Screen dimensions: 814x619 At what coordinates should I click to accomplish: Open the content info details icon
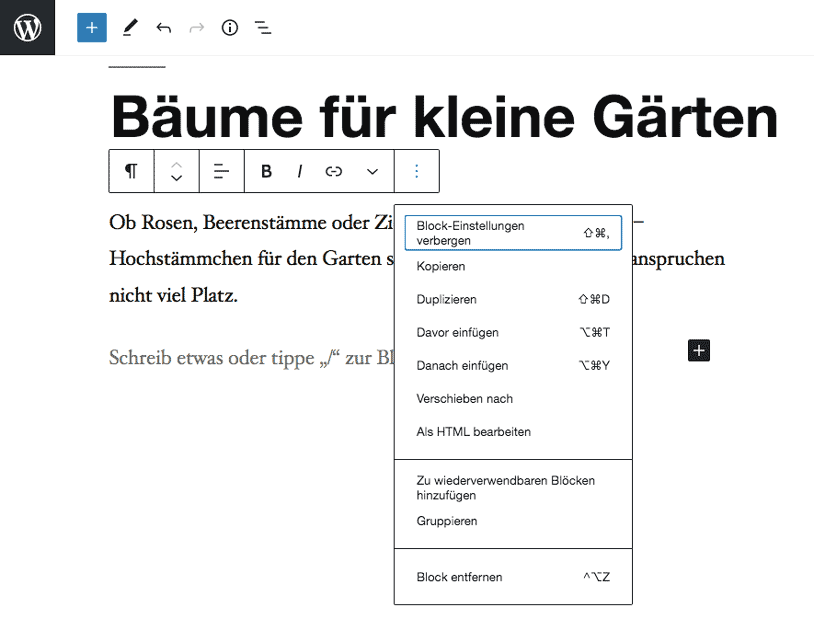click(x=229, y=28)
